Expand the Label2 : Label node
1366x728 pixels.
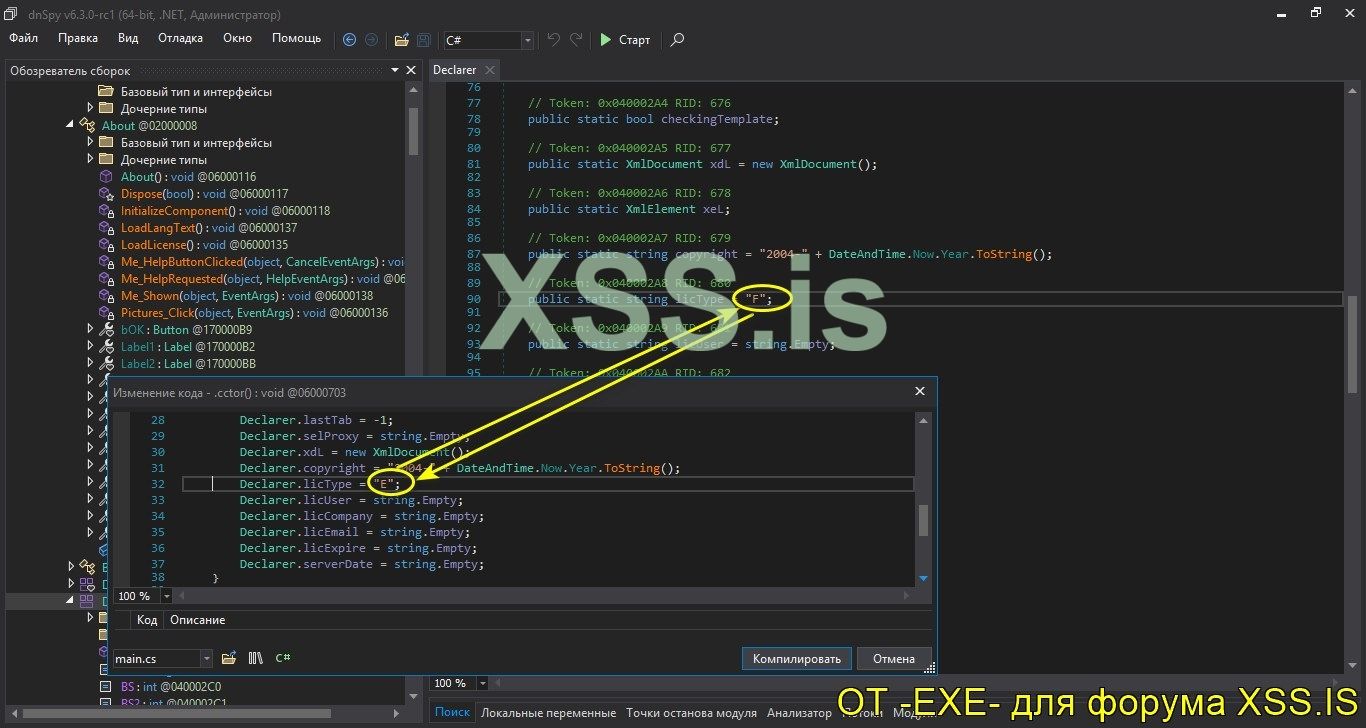coord(89,363)
